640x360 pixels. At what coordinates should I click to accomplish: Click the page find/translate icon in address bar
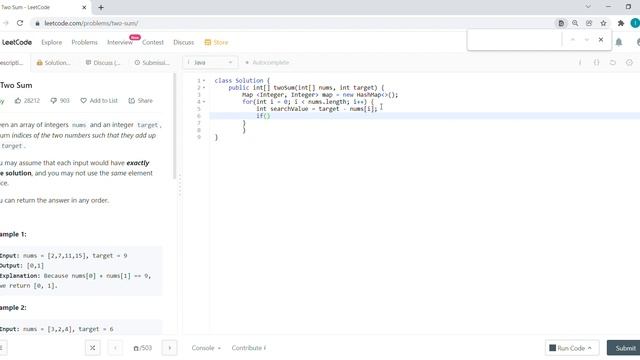pos(561,23)
